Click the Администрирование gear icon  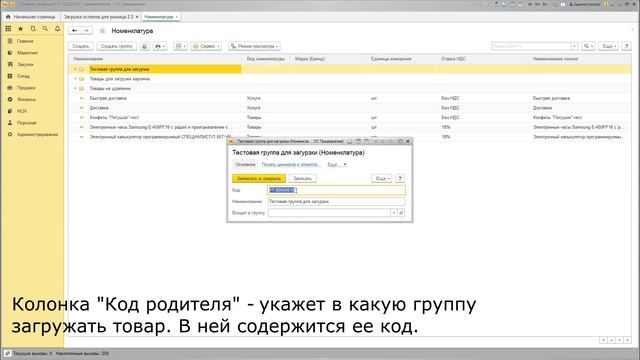tap(10, 134)
